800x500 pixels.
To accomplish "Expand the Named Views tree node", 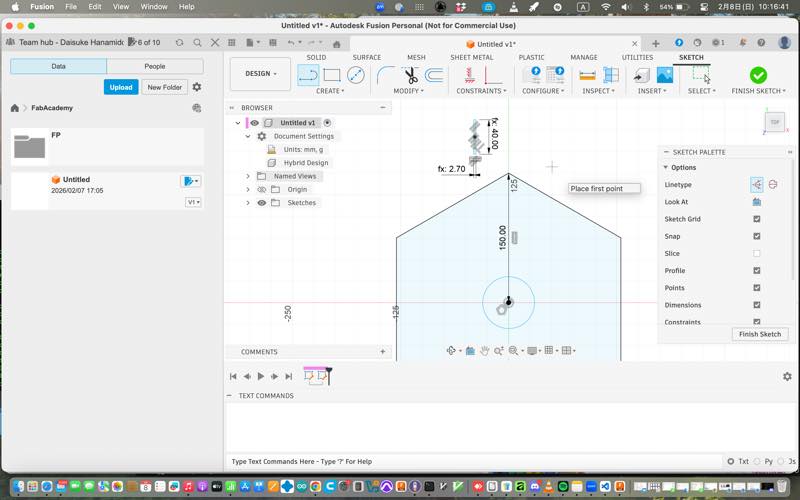I will [x=248, y=176].
